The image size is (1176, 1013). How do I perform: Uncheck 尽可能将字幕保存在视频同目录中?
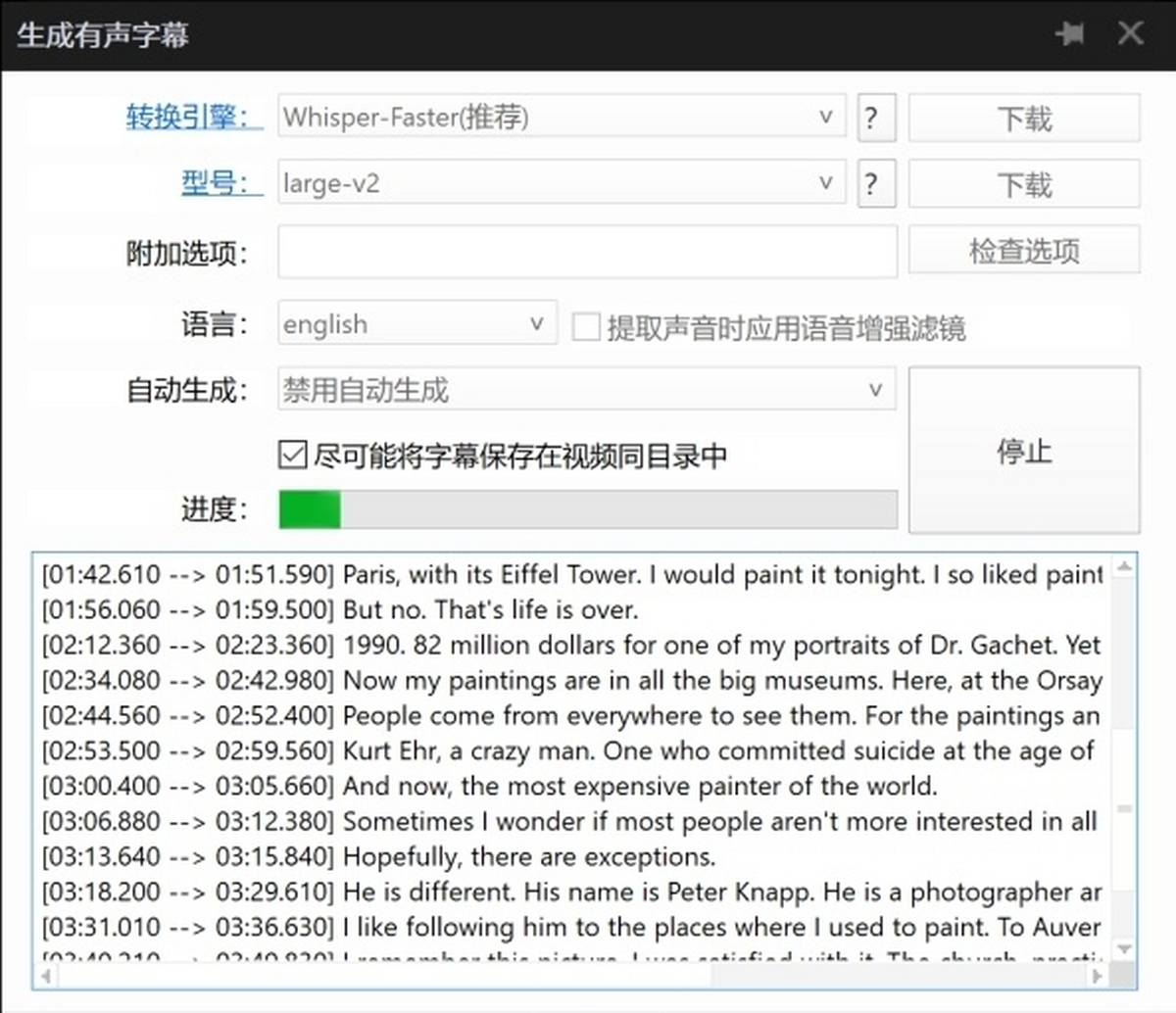[292, 455]
